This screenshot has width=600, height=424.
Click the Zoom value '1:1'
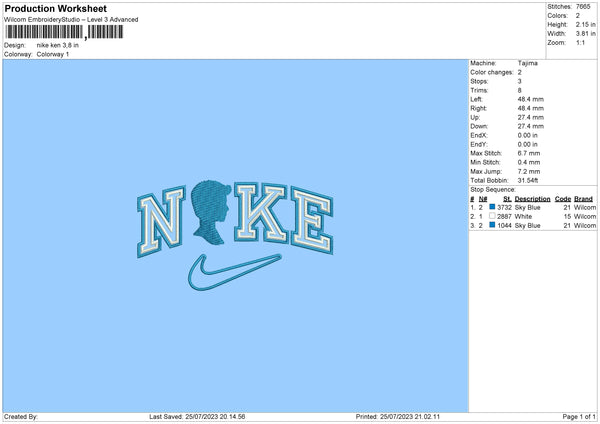580,43
